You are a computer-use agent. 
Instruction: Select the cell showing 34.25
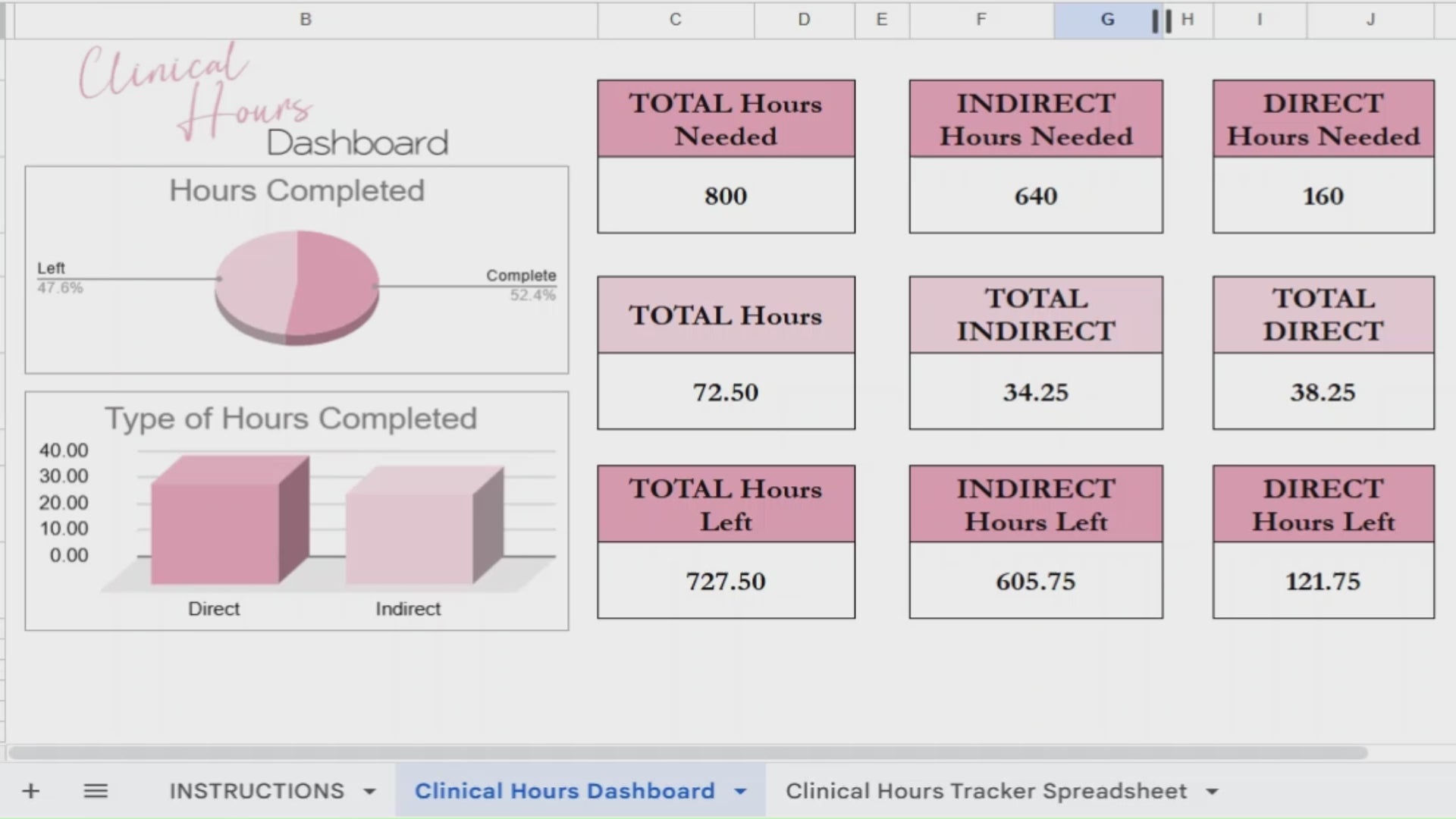1035,392
